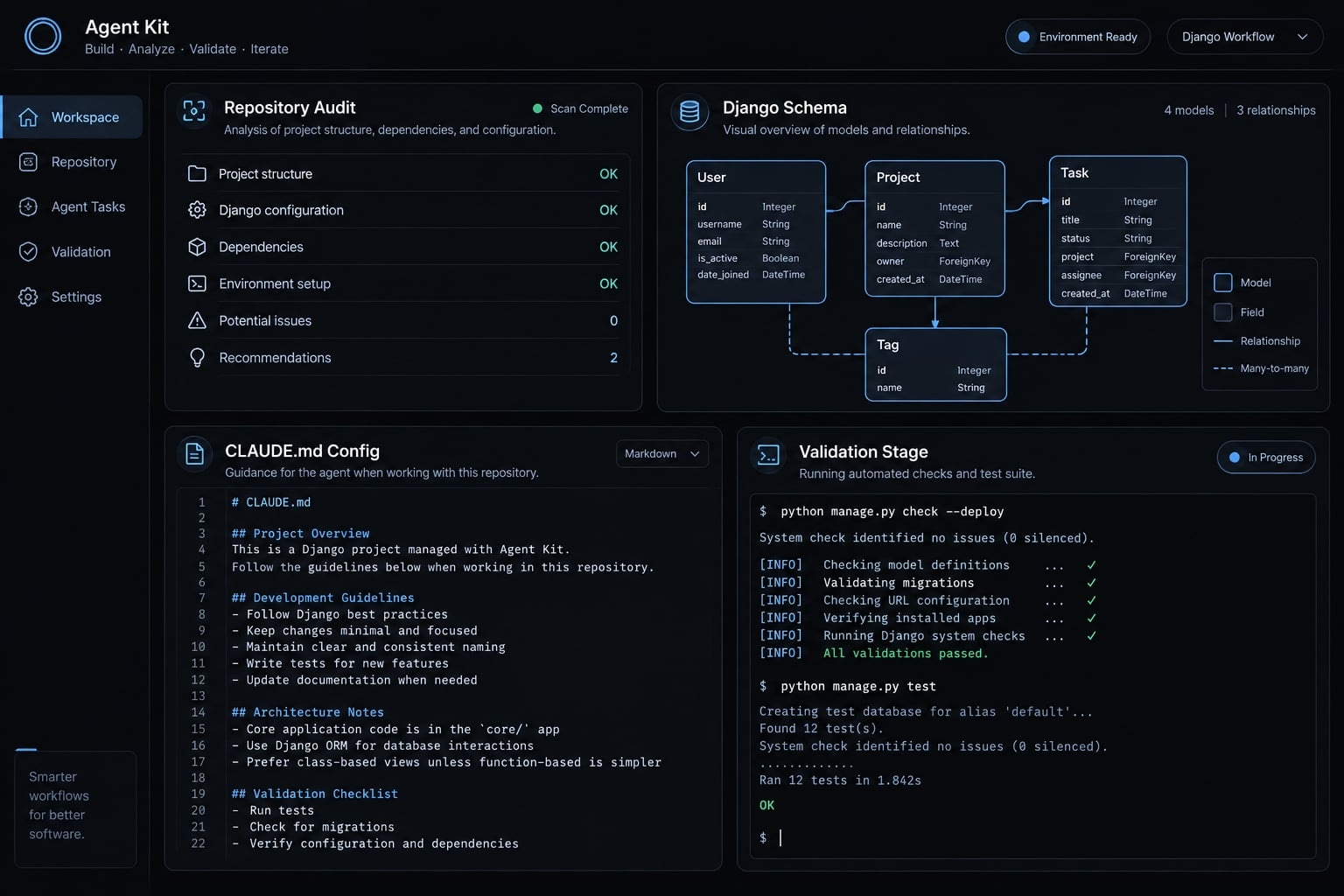The image size is (1344, 896).
Task: Click the Recommendations lightbulb icon
Action: (x=197, y=357)
